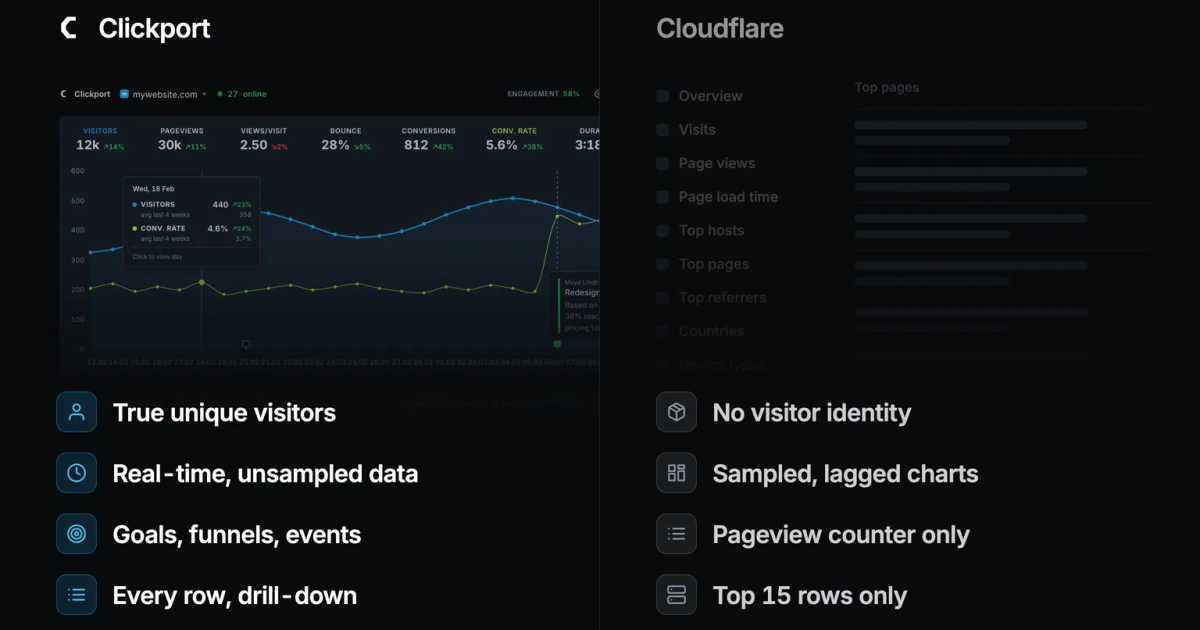Image resolution: width=1200 pixels, height=630 pixels.
Task: Click the Pageview counter only label
Action: click(x=841, y=535)
